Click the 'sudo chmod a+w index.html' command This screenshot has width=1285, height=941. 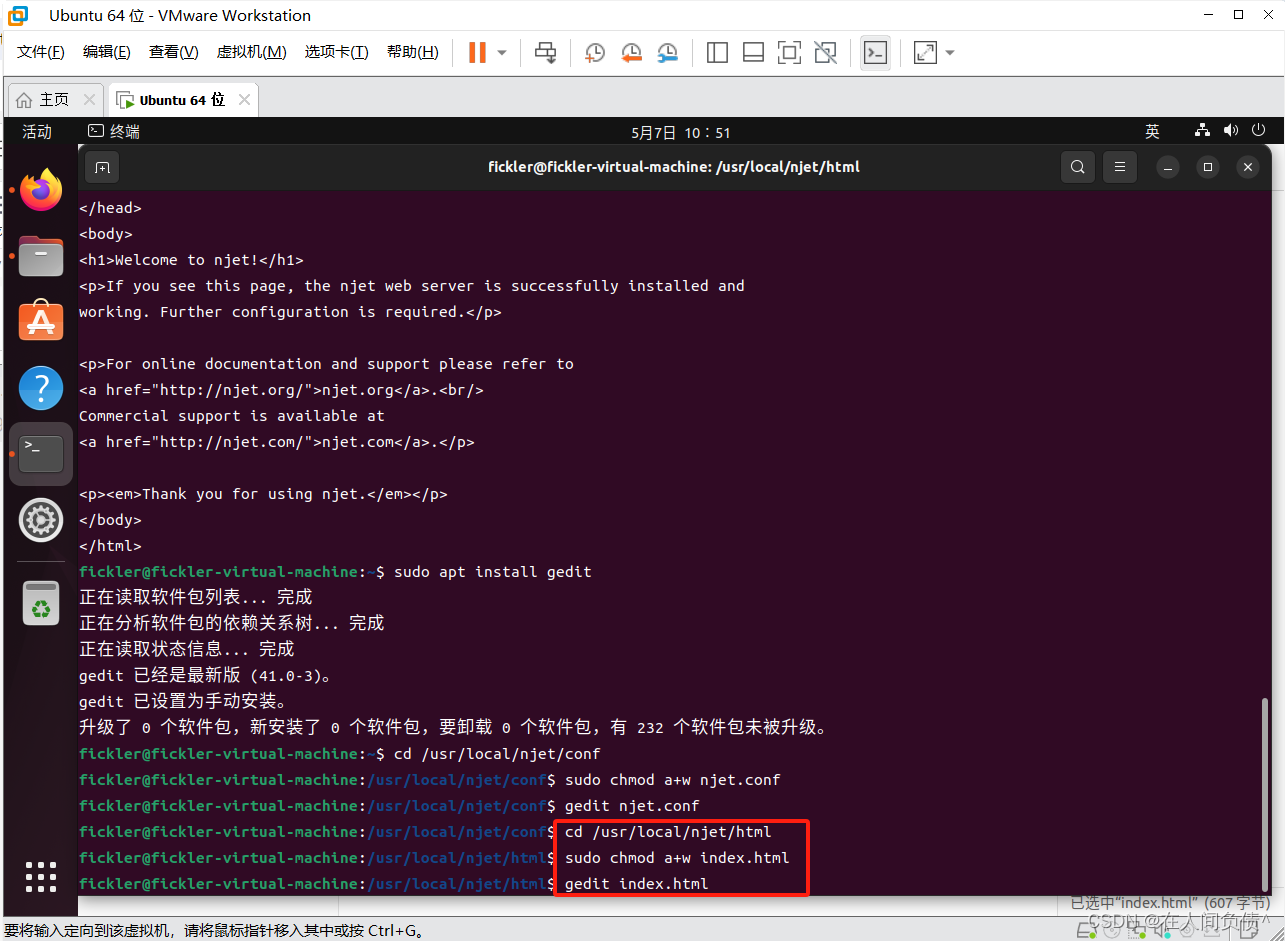[677, 858]
